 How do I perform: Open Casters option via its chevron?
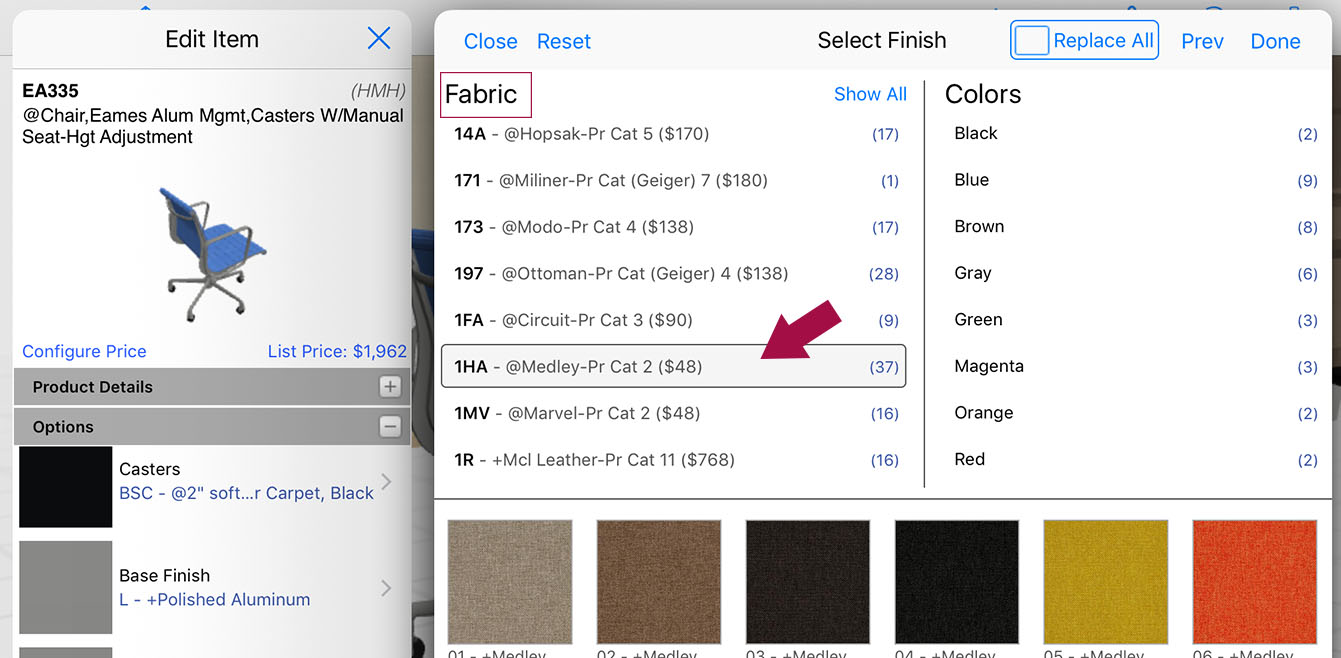pos(386,481)
